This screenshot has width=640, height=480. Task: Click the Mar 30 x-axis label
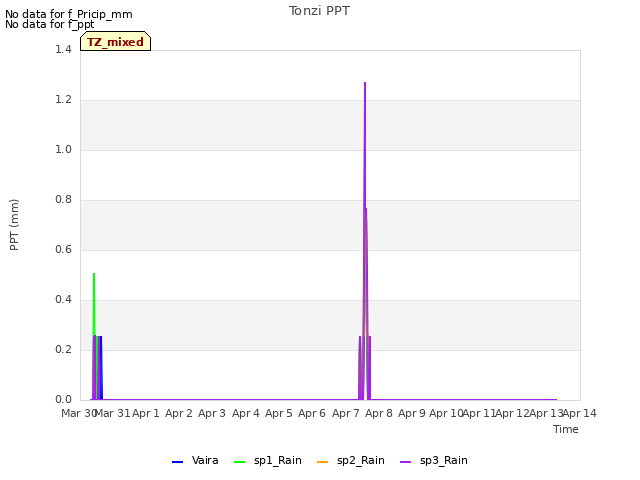click(78, 413)
